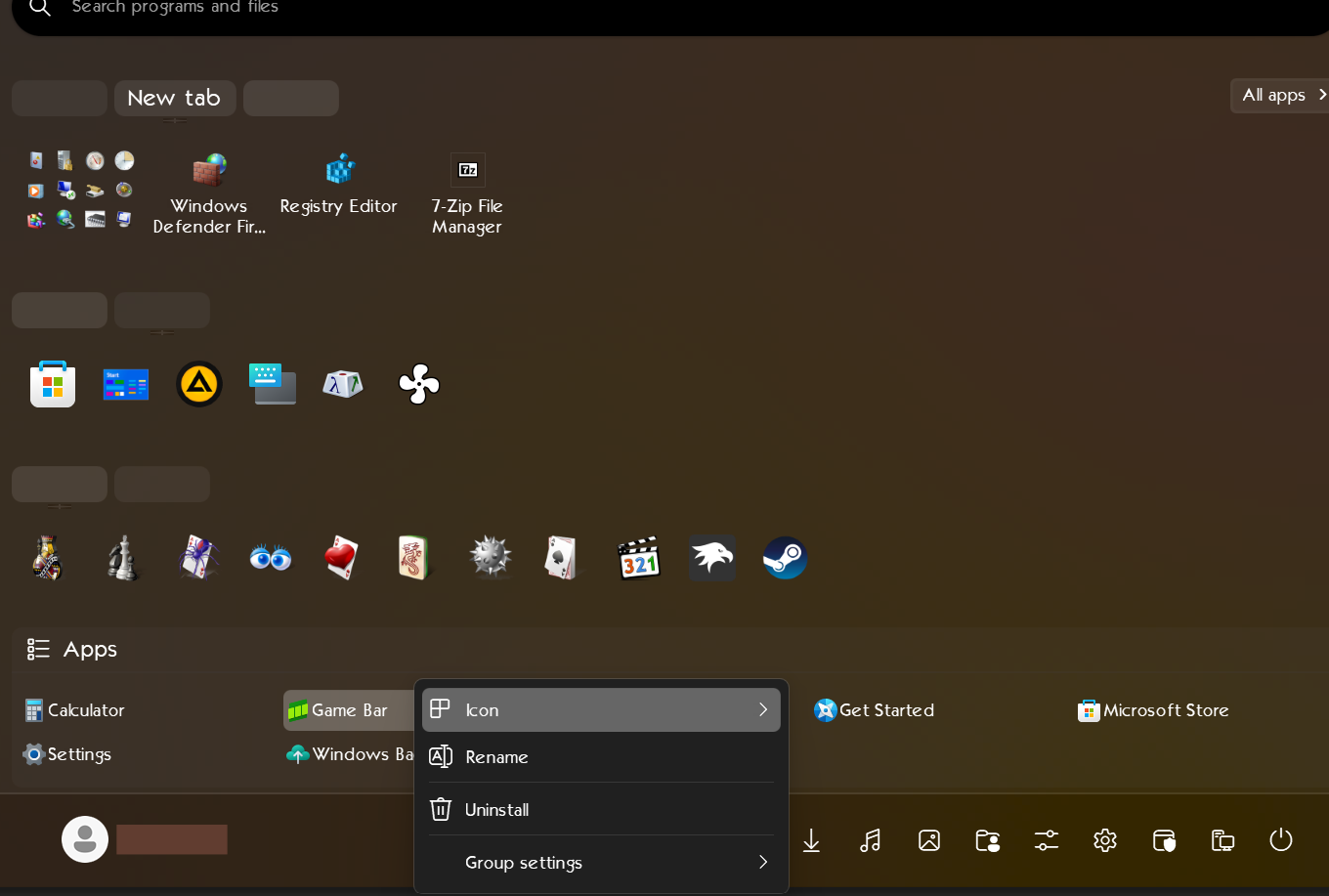Open Windows Defender Firewall shortcut
This screenshot has width=1329, height=896.
(209, 195)
